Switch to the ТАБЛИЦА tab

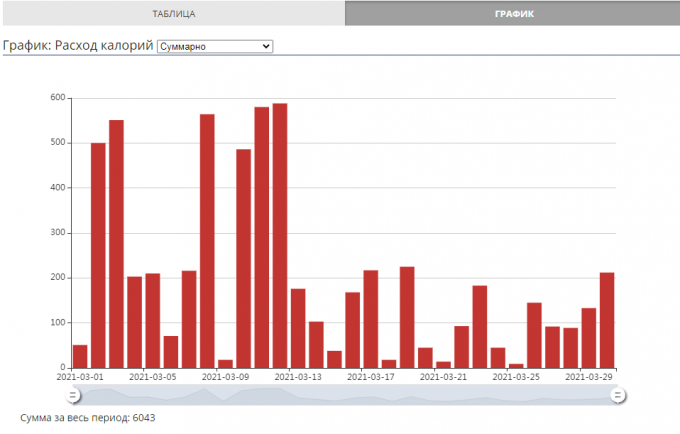tap(173, 13)
